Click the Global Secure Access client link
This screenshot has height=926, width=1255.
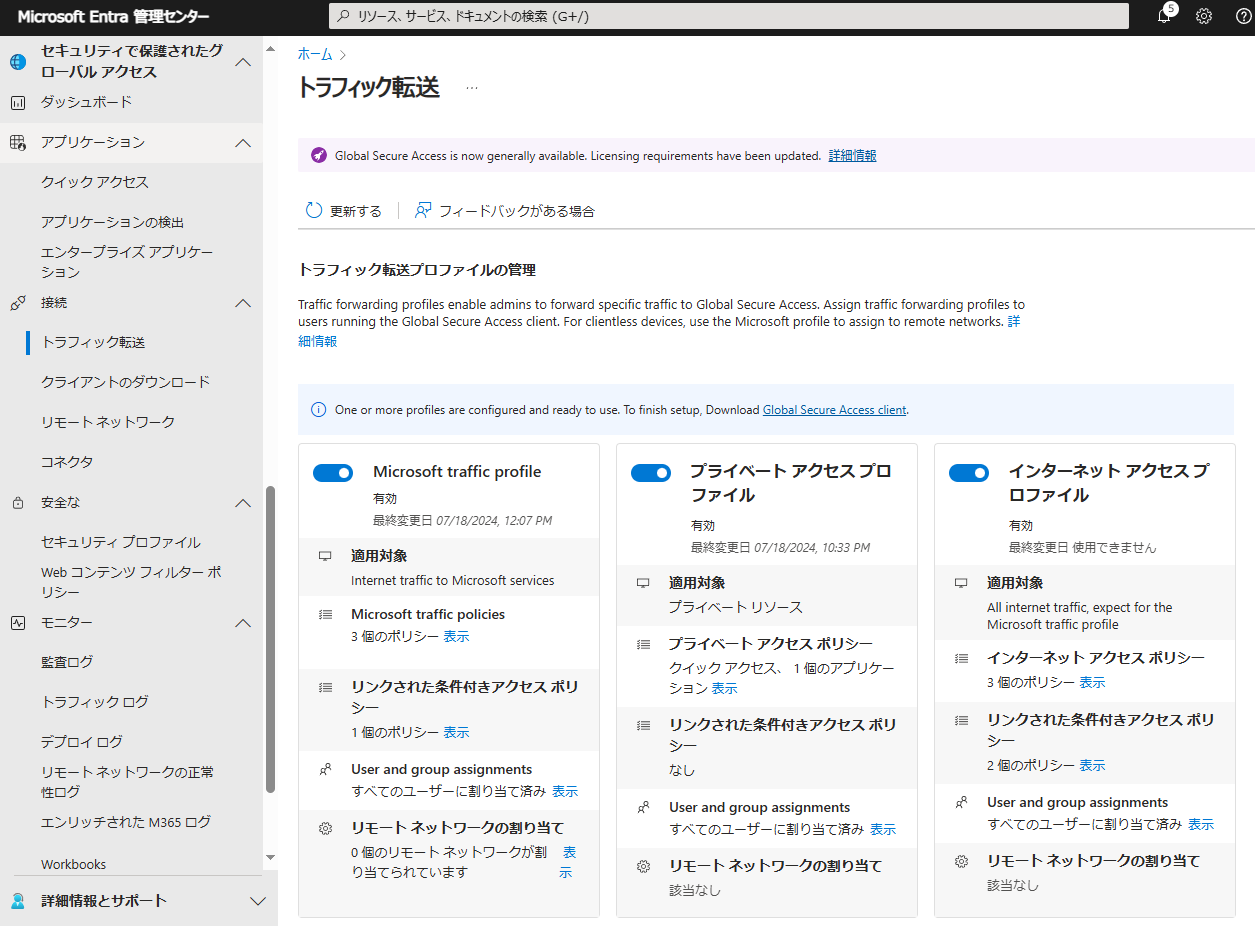pos(834,410)
